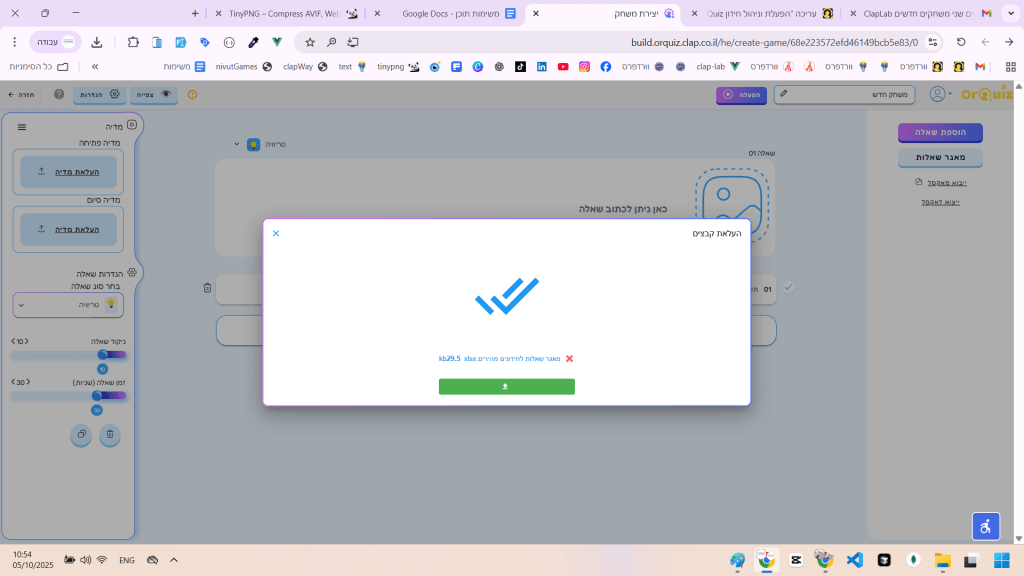This screenshot has width=1024, height=576.
Task: Mark answer 01 as correct checkmark
Action: point(788,288)
